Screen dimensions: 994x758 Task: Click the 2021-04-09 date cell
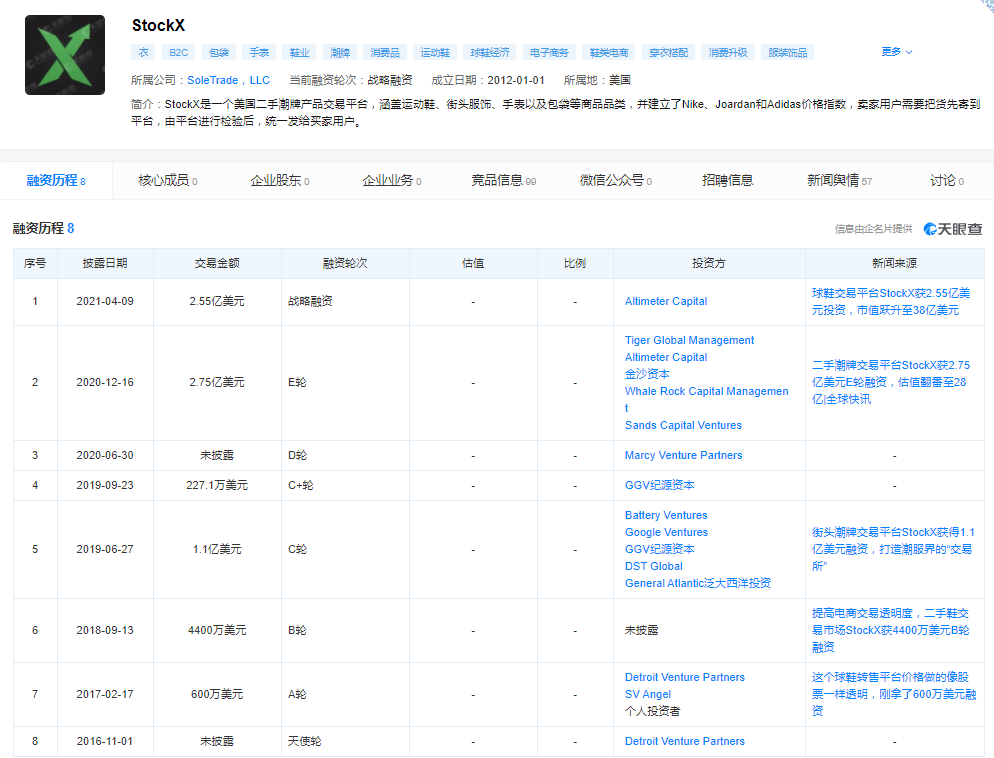coord(105,302)
